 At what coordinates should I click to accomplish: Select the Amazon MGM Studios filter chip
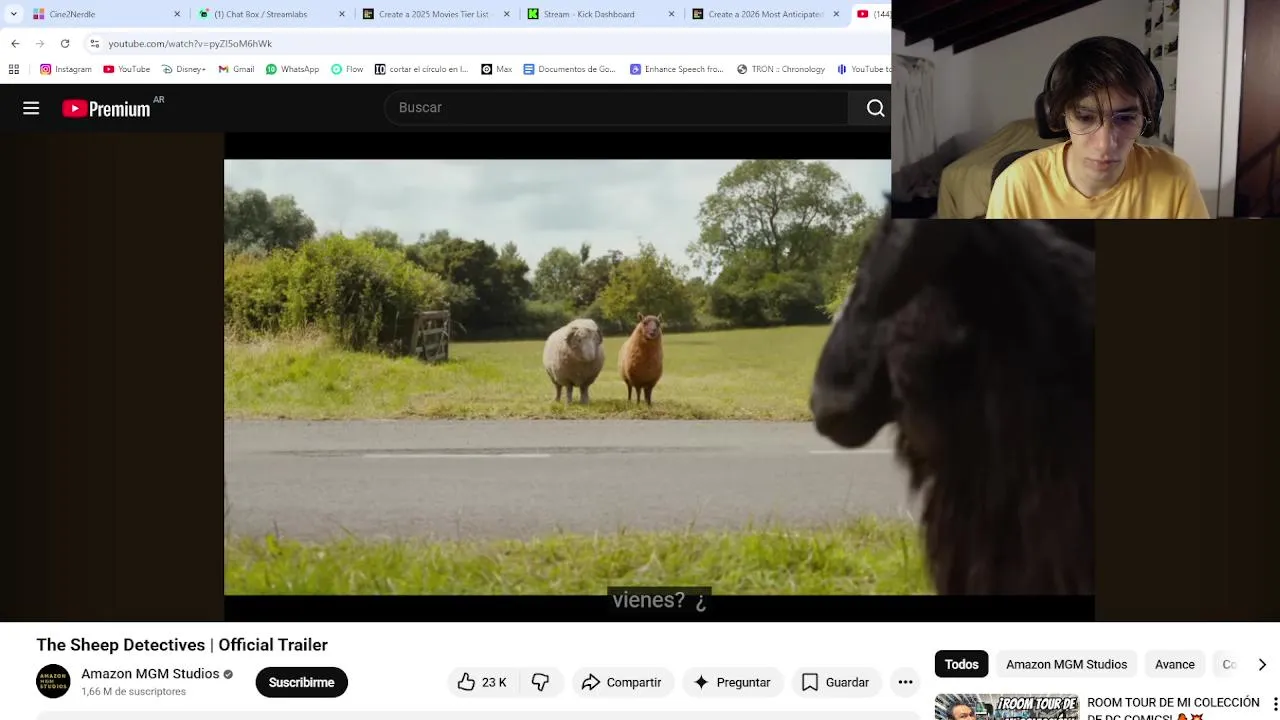tap(1066, 664)
